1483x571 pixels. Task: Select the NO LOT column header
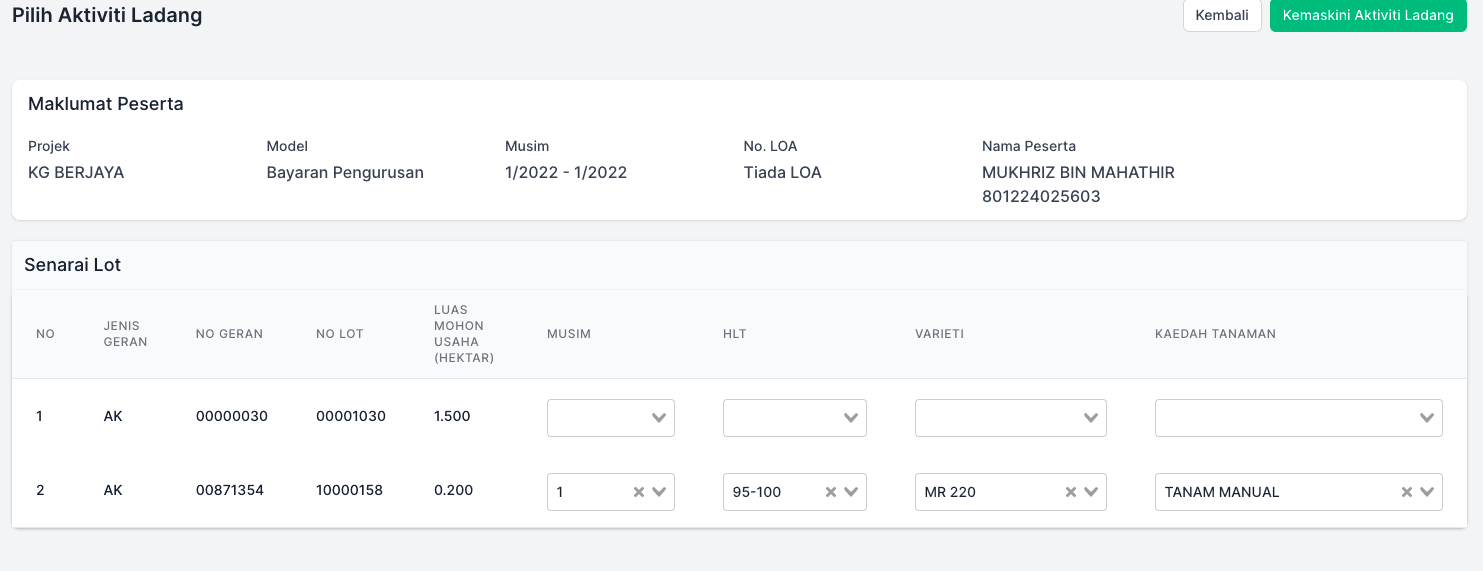tap(340, 334)
